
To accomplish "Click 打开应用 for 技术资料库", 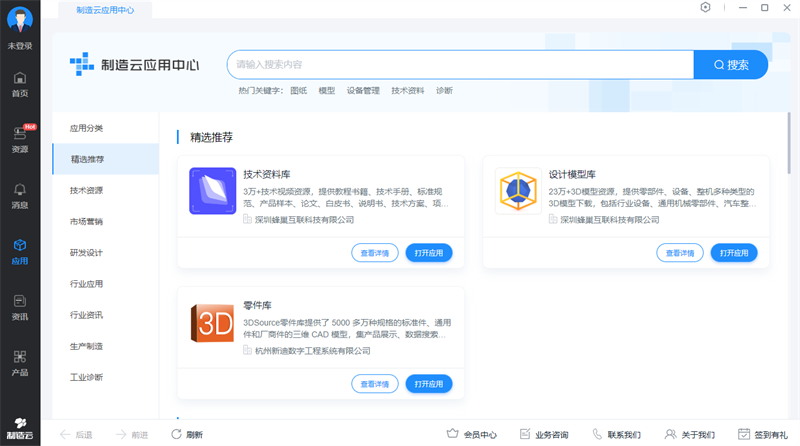I will tap(429, 253).
